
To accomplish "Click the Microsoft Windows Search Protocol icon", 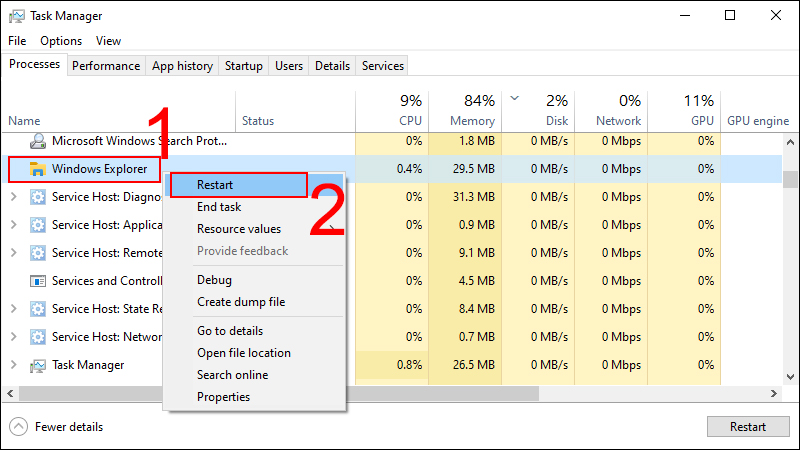I will (x=38, y=141).
